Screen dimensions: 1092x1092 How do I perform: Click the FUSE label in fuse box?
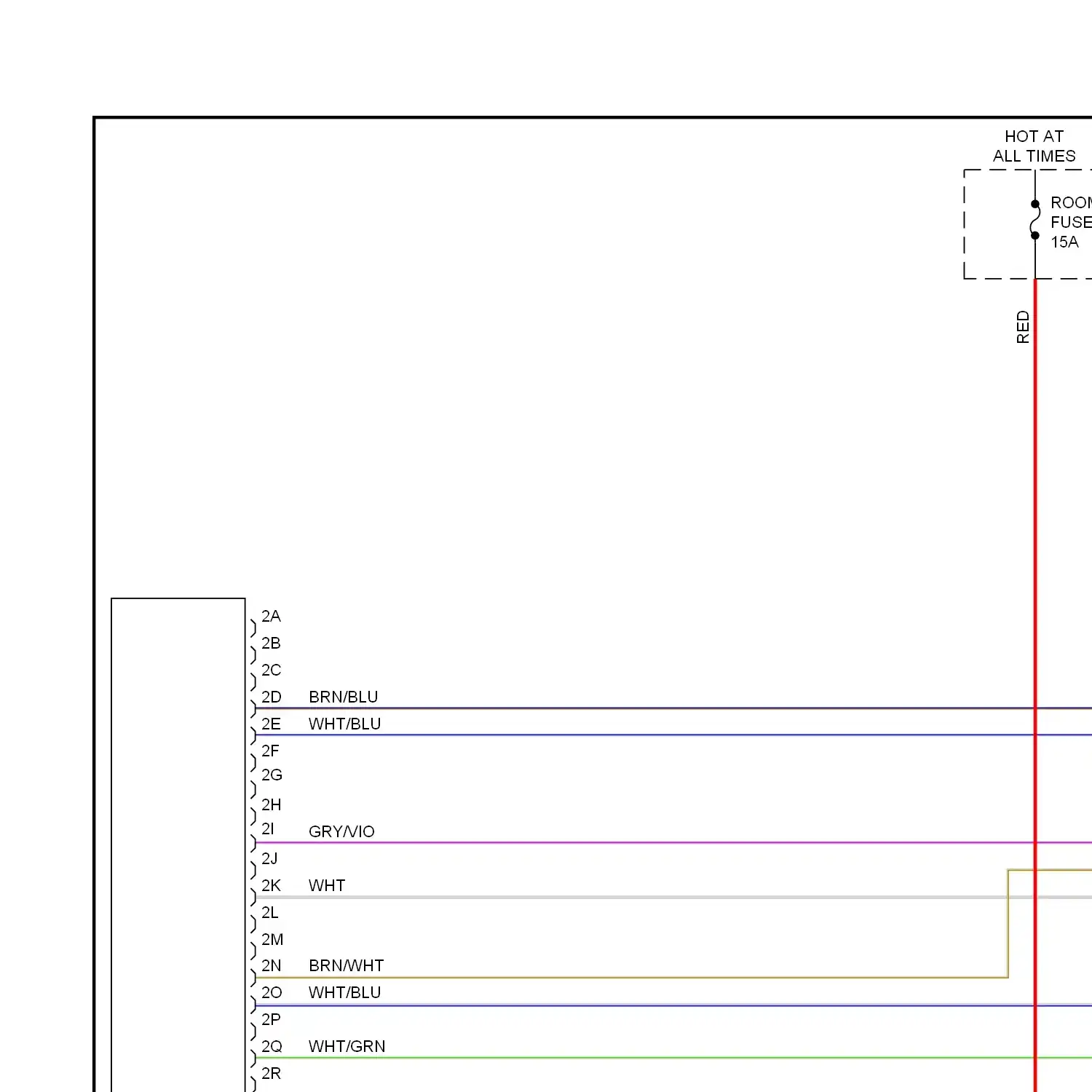(1071, 222)
